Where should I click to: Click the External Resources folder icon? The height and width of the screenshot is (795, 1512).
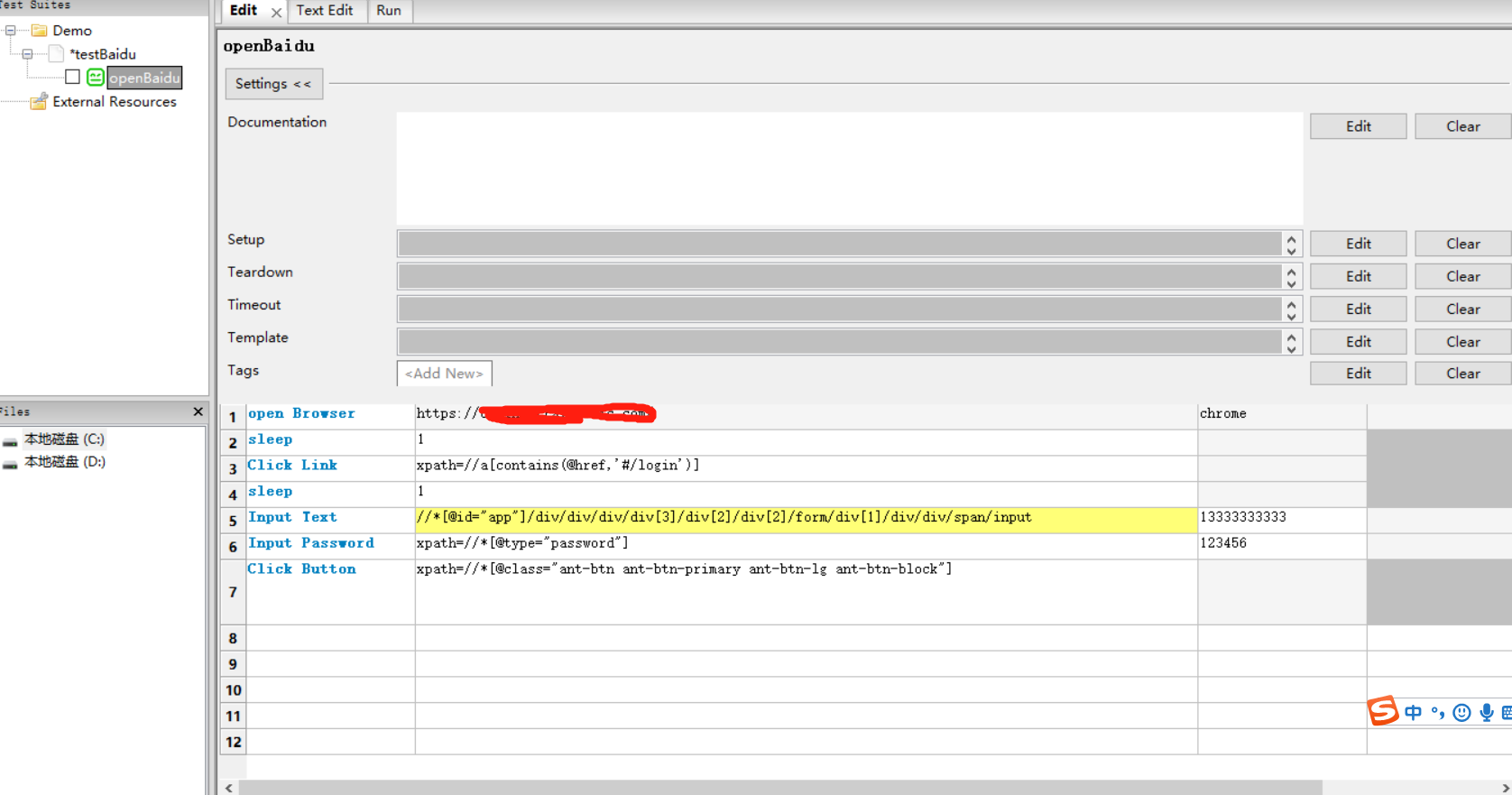39,101
